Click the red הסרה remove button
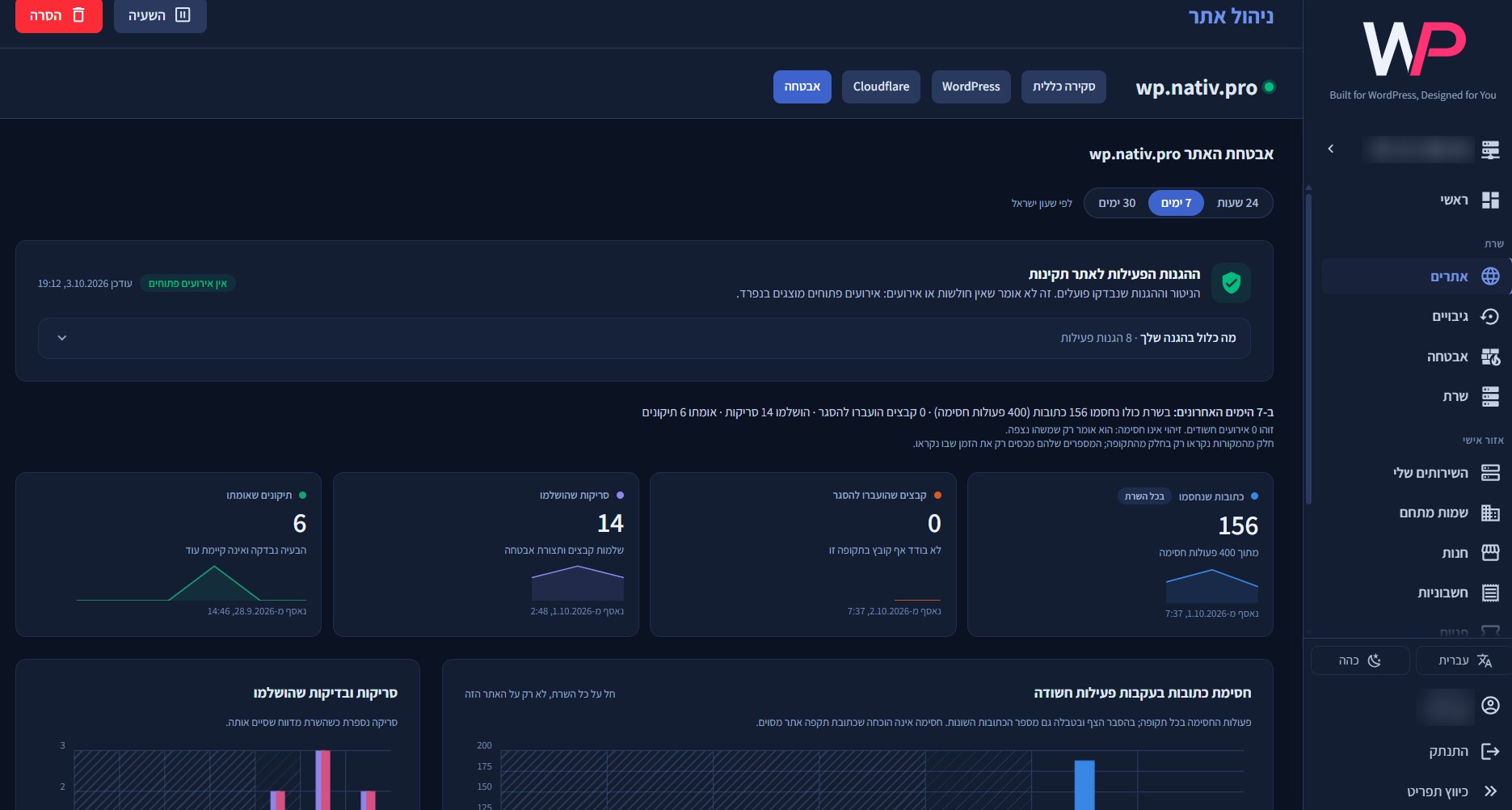The width and height of the screenshot is (1512, 810). pos(58,15)
